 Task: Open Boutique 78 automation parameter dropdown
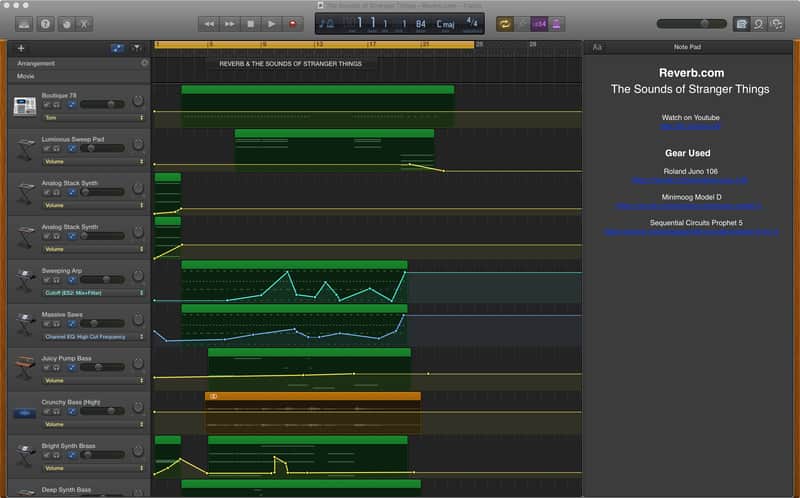point(93,117)
